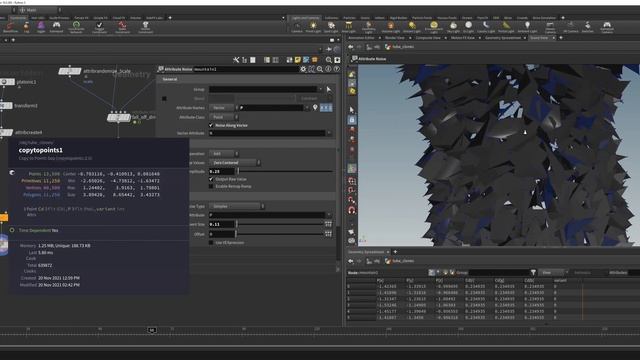Open the Operation Add dropdown
The width and height of the screenshot is (640, 360).
coord(223,154)
